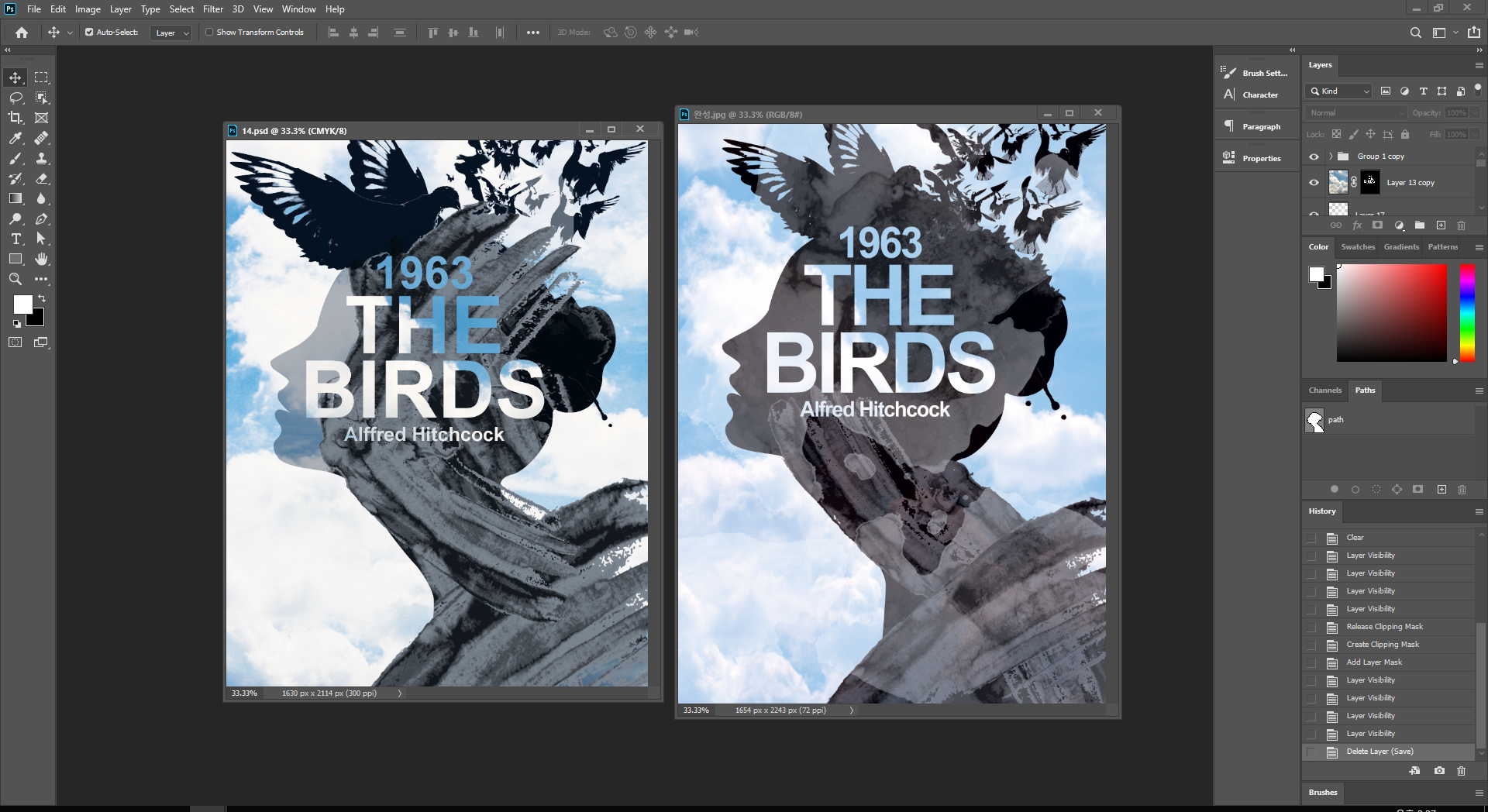Select the Pen tool
Screen dimensions: 1488x812
[x=42, y=218]
